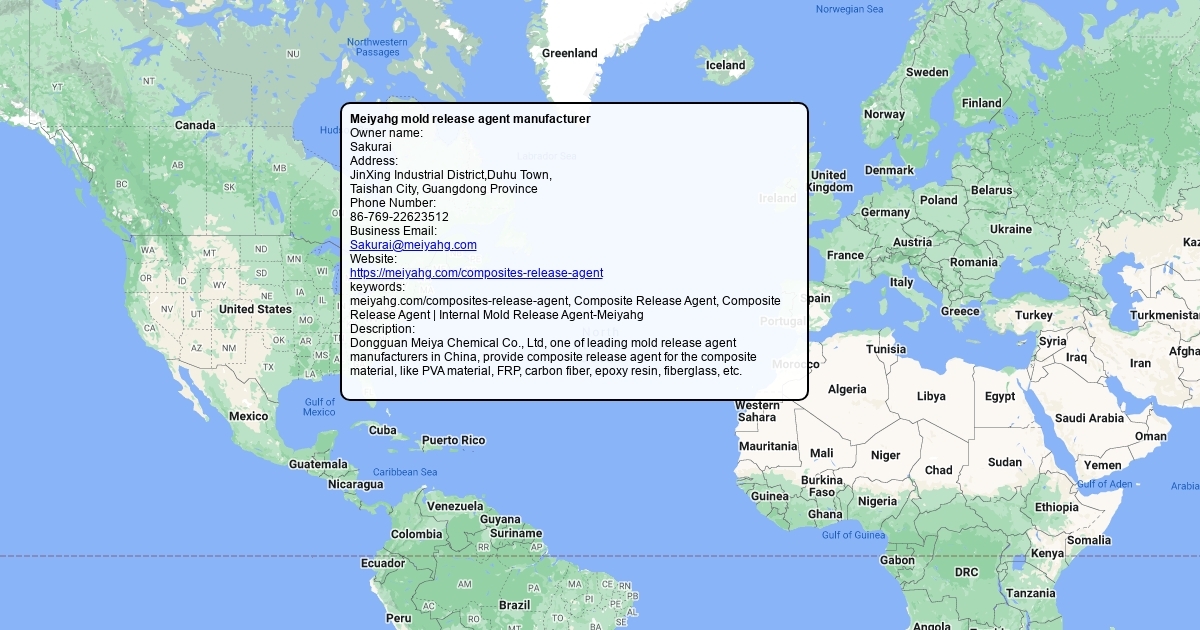Image resolution: width=1200 pixels, height=630 pixels.
Task: Click the Canada label on the map
Action: coord(195,126)
